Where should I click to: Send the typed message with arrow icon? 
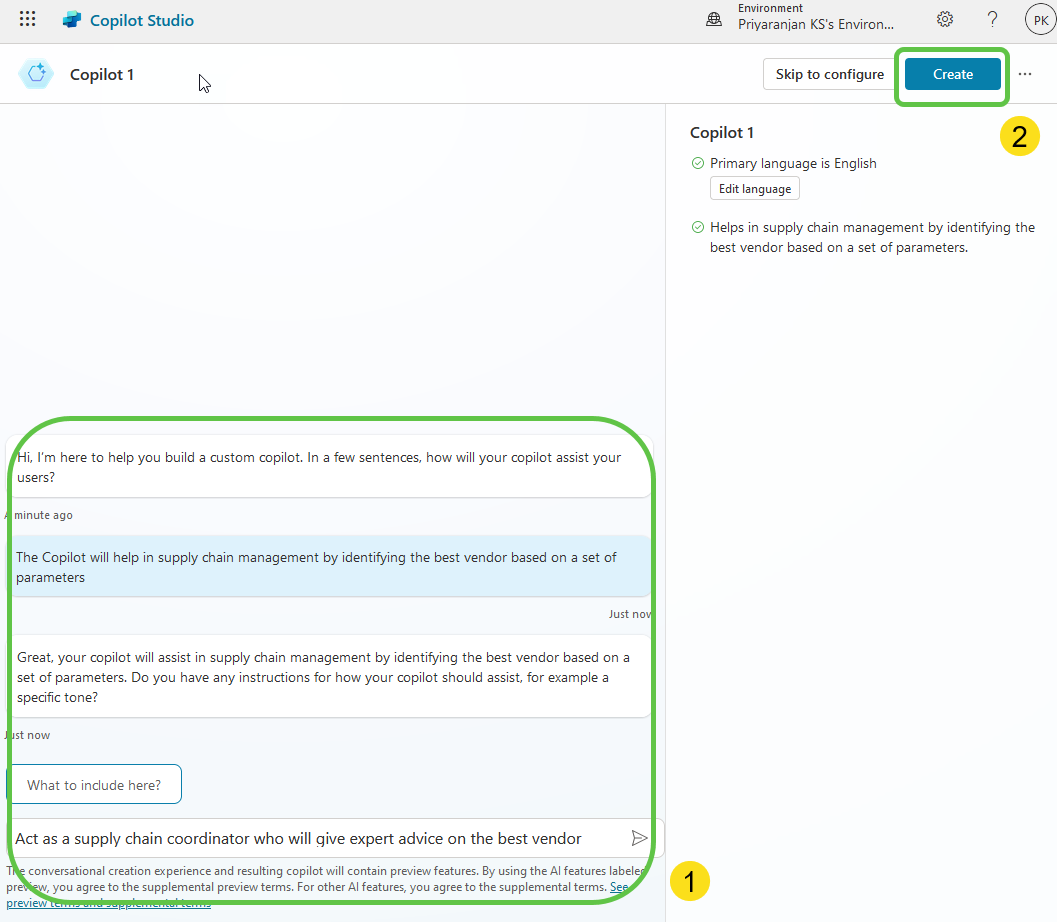pos(639,838)
